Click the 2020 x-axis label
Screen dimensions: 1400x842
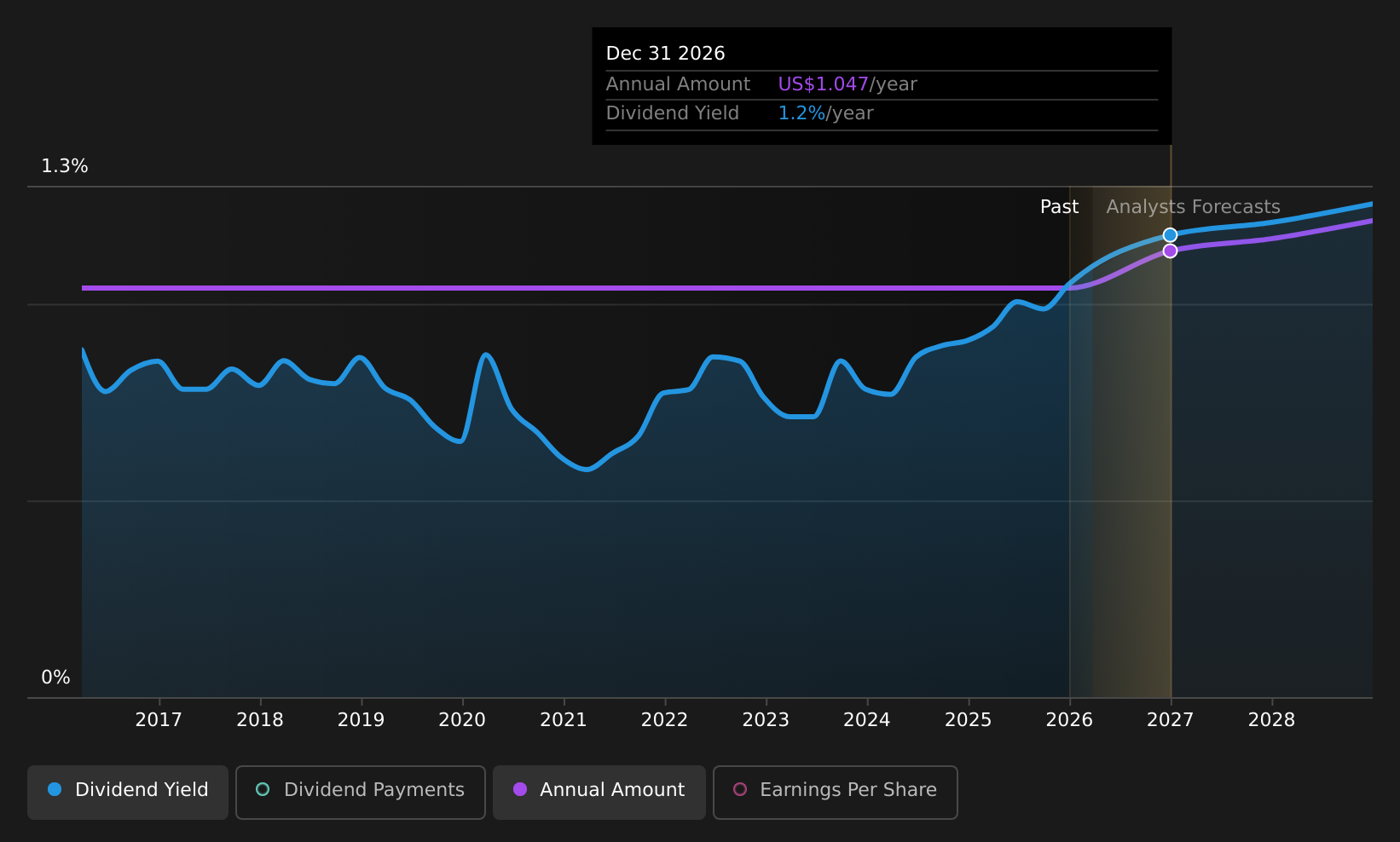pos(462,720)
